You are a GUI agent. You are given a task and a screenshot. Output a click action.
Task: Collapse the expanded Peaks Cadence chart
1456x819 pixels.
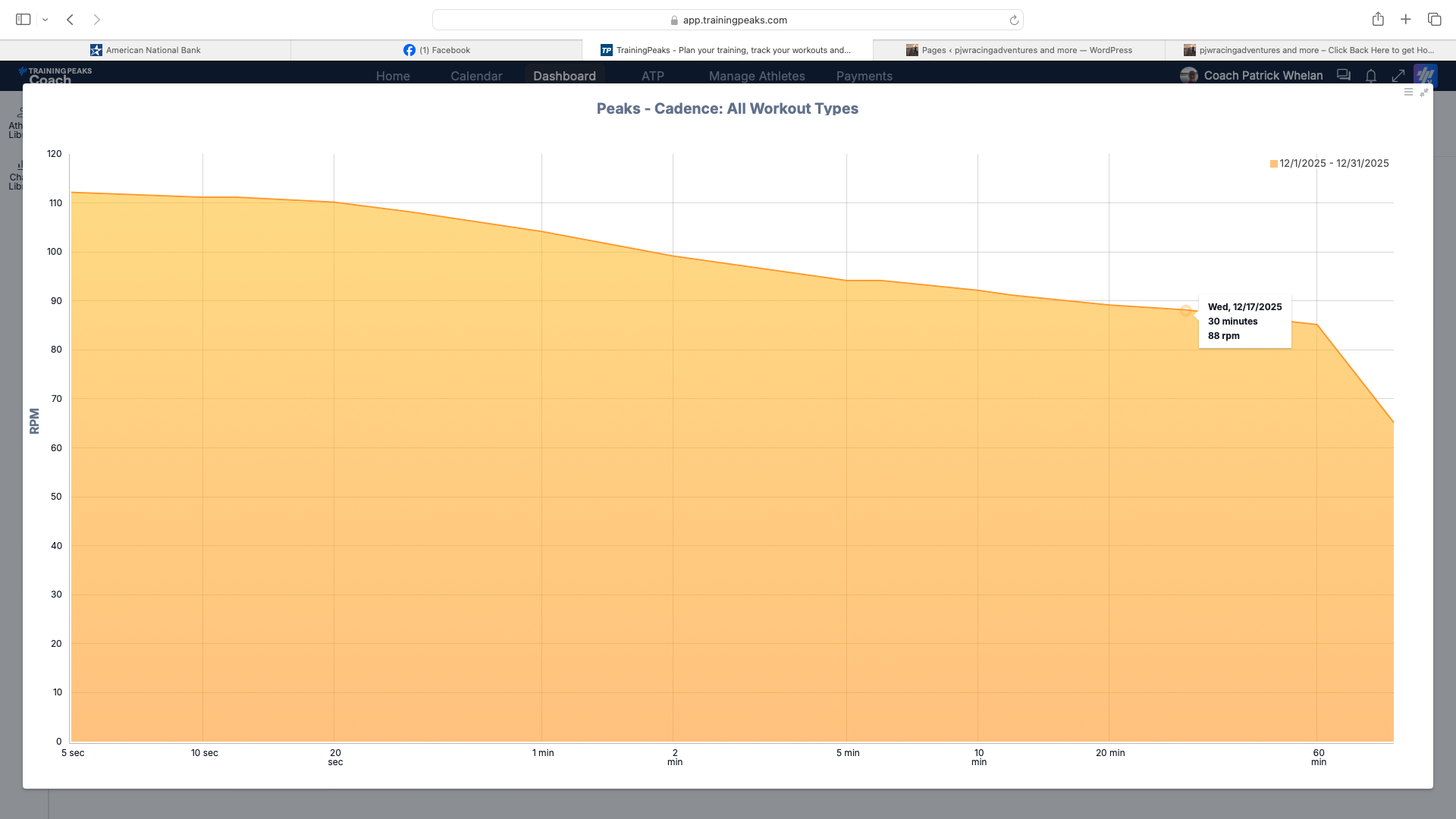(x=1424, y=92)
